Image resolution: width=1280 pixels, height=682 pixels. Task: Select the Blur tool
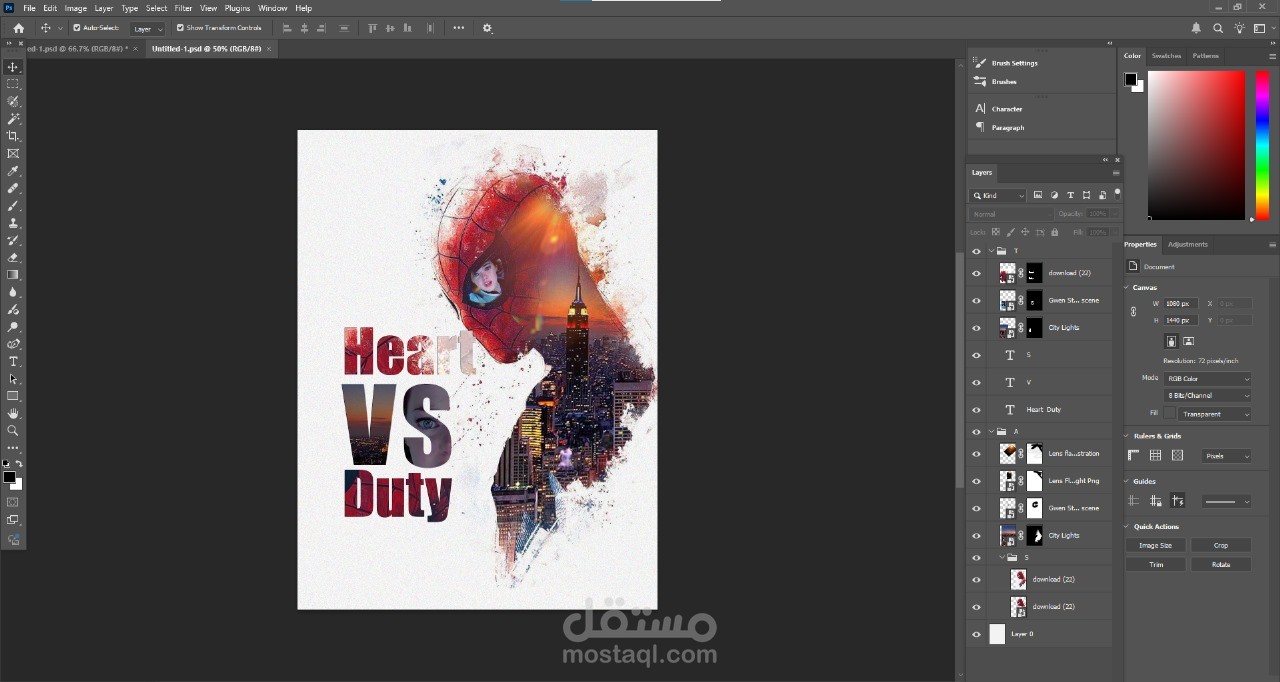13,292
